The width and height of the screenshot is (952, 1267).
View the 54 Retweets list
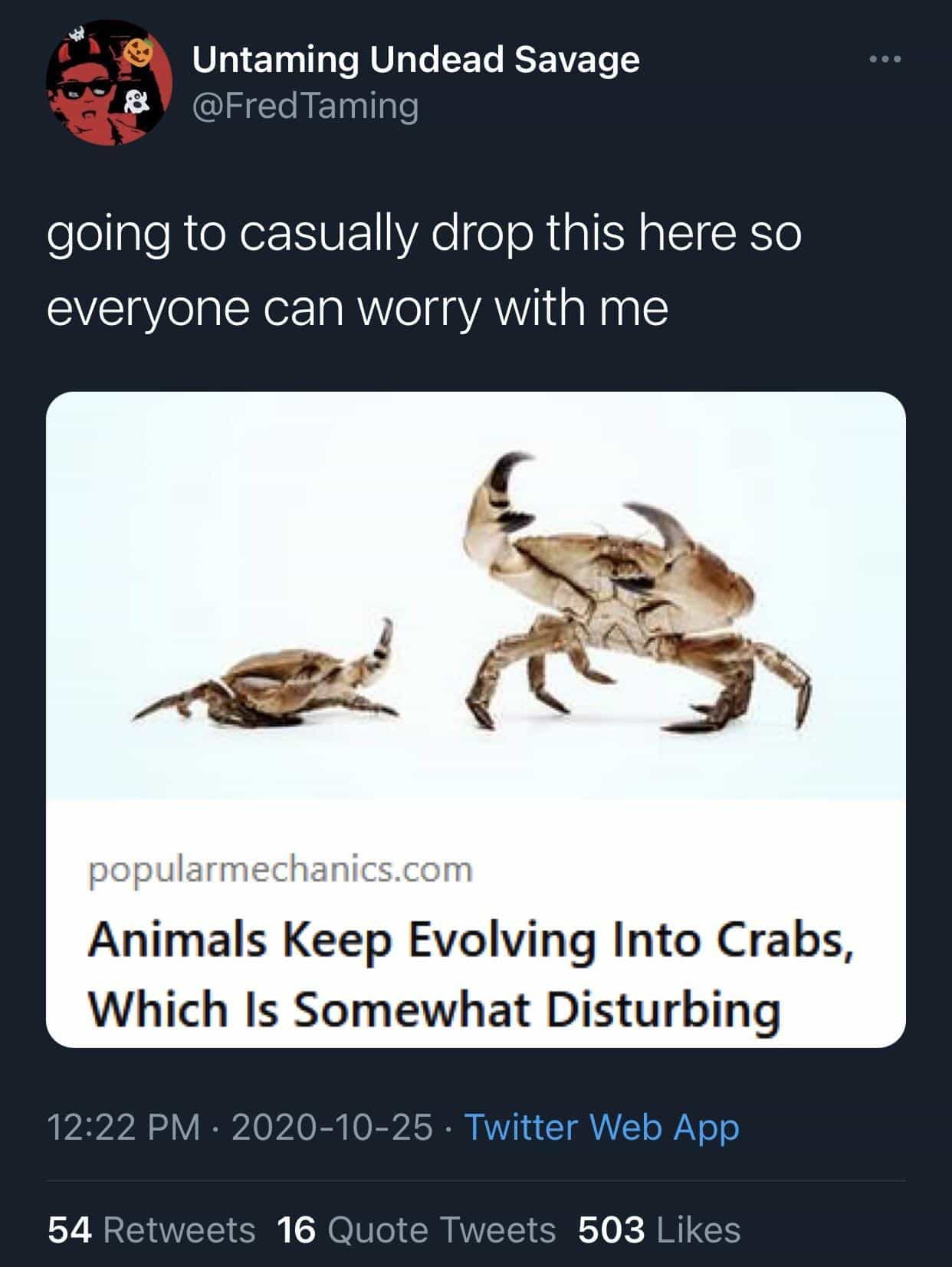151,1229
